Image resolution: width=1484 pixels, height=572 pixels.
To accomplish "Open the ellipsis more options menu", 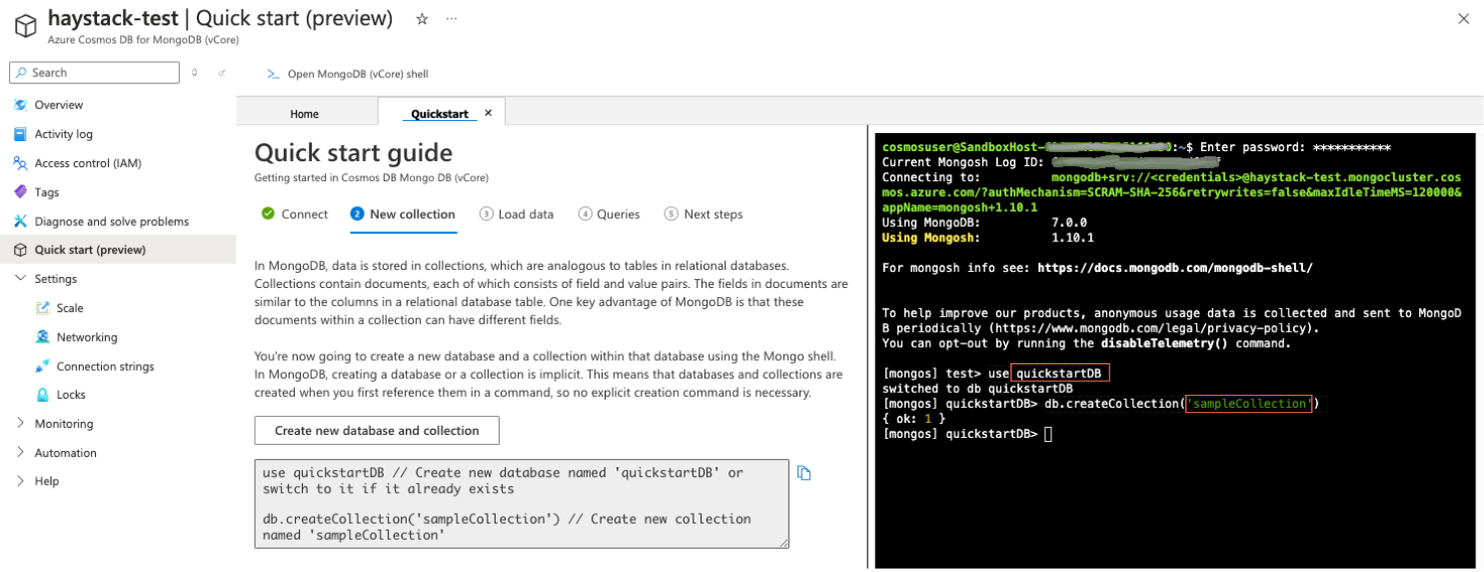I will pyautogui.click(x=452, y=19).
